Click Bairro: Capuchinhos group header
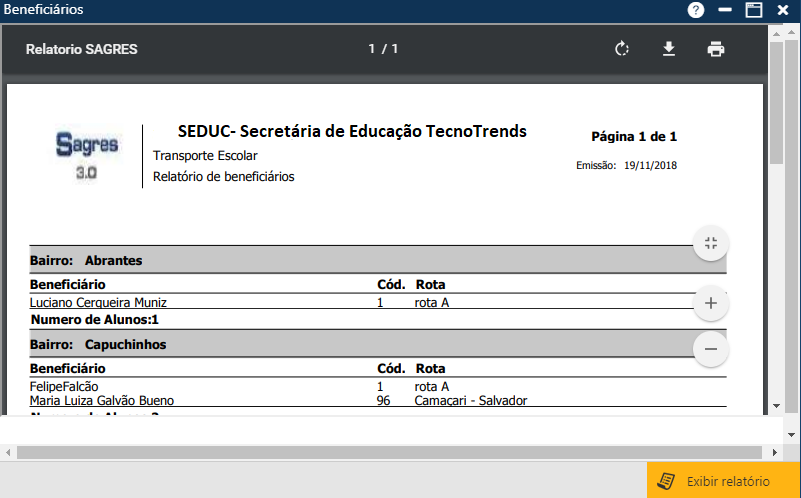This screenshot has width=801, height=498. coord(378,344)
